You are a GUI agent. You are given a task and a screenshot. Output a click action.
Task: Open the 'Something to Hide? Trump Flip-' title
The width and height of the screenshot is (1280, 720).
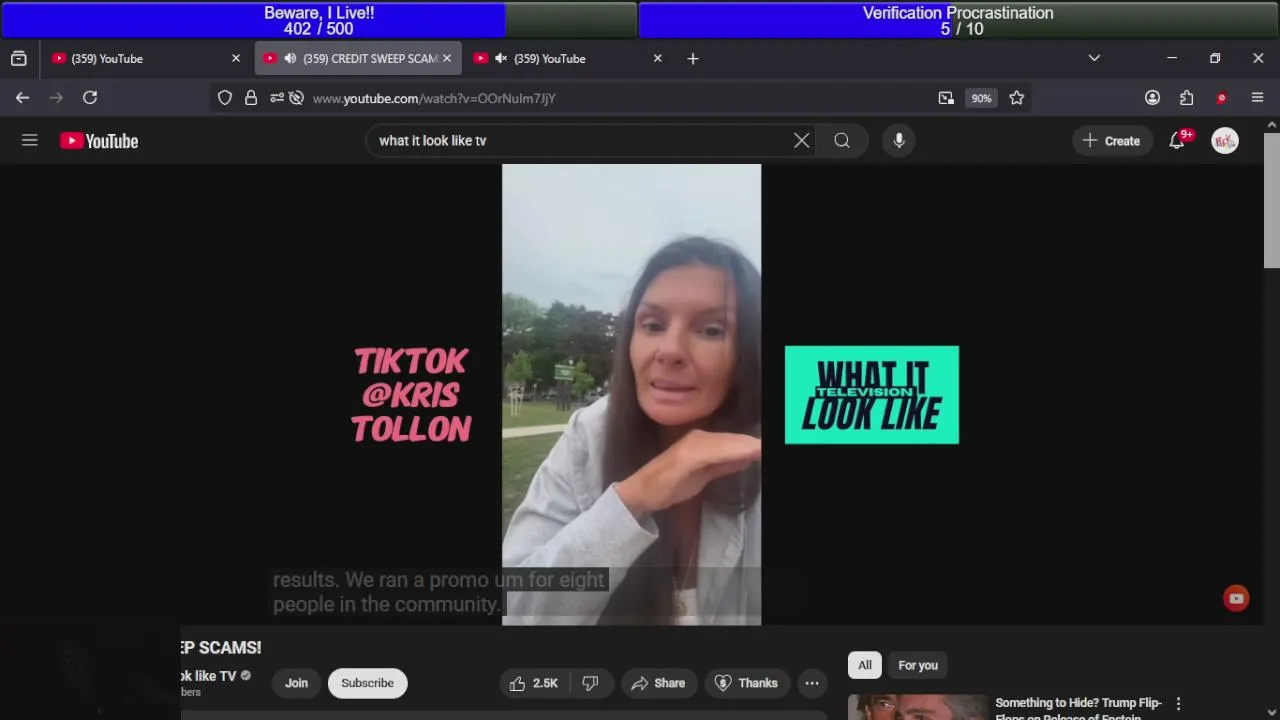1078,703
